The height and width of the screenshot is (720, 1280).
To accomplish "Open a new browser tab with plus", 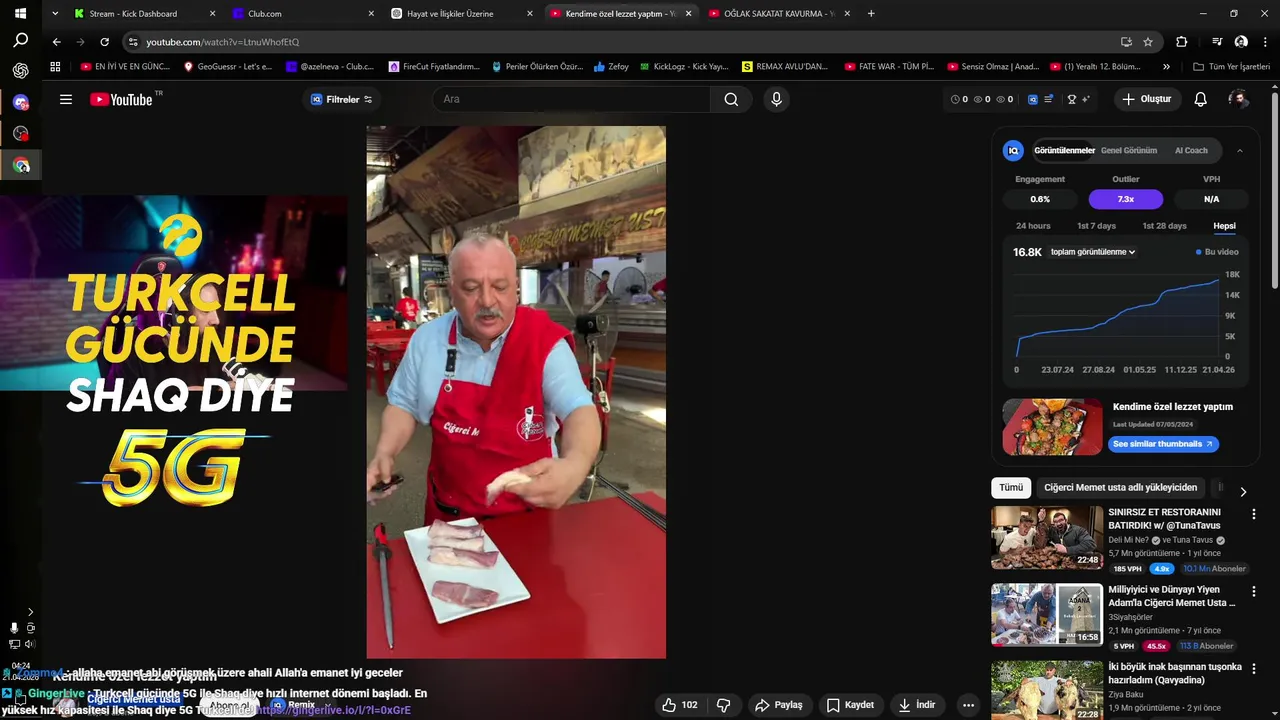I will (871, 14).
